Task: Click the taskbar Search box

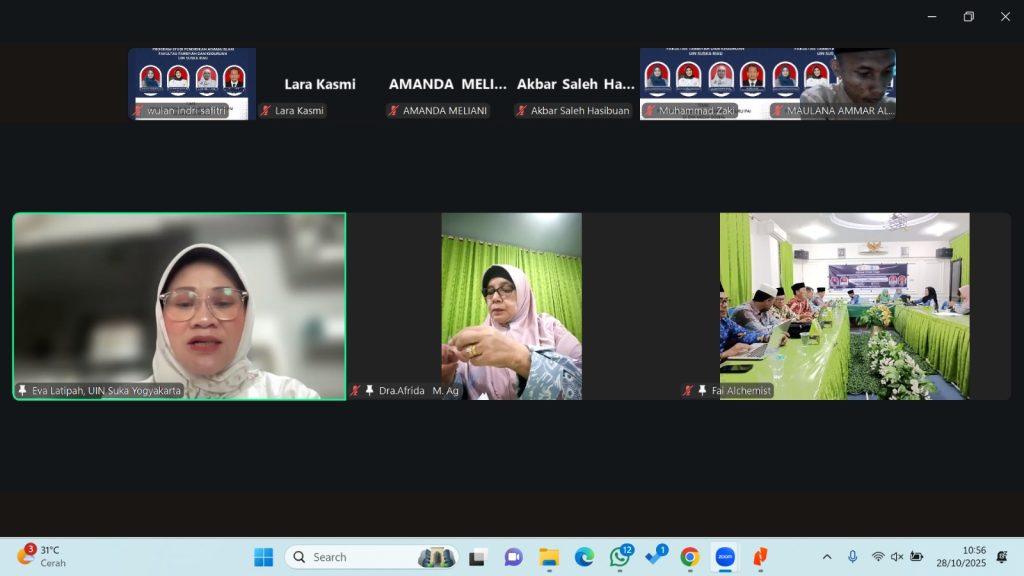Action: (x=370, y=557)
